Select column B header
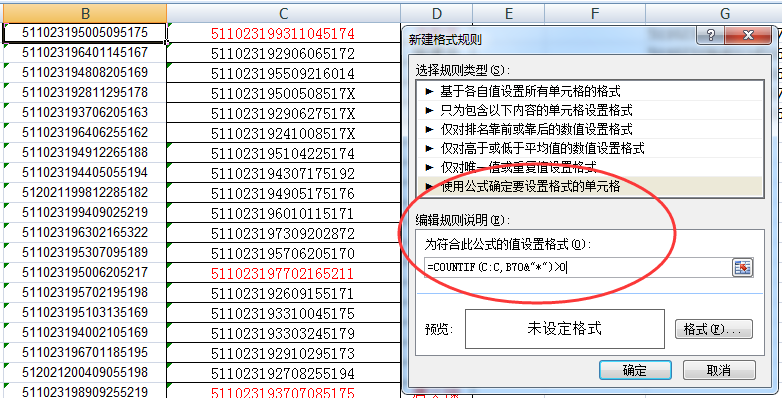Image resolution: width=782 pixels, height=398 pixels. [85, 13]
